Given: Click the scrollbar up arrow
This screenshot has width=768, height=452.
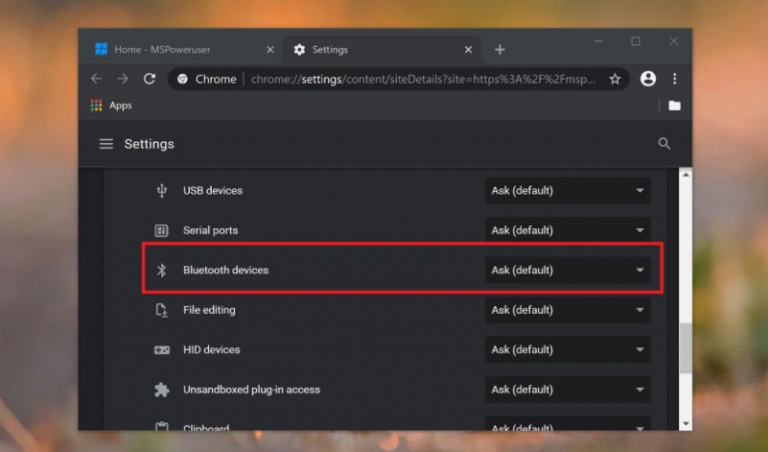Looking at the screenshot, I should 686,175.
